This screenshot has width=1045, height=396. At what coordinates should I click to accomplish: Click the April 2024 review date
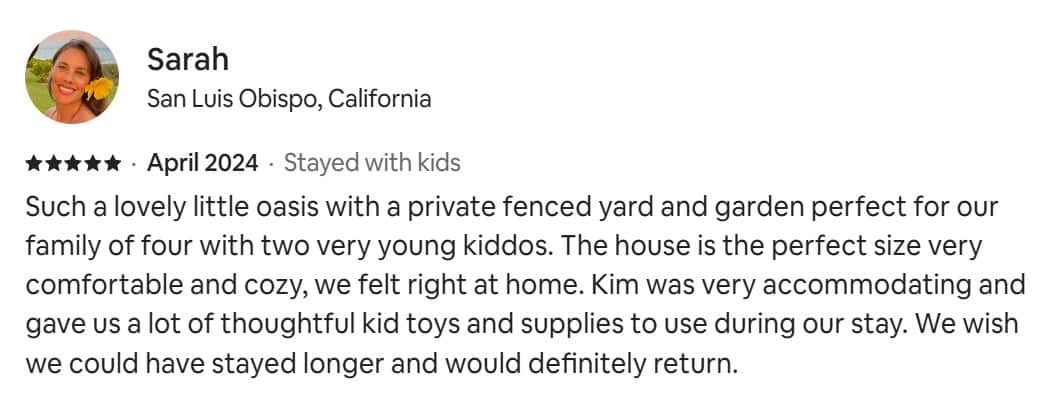(203, 163)
